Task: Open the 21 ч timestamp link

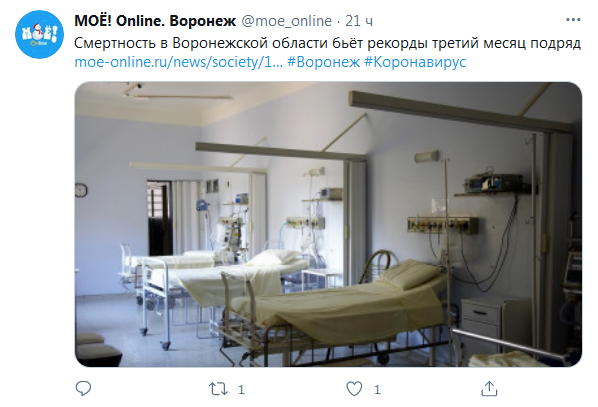Action: click(359, 21)
